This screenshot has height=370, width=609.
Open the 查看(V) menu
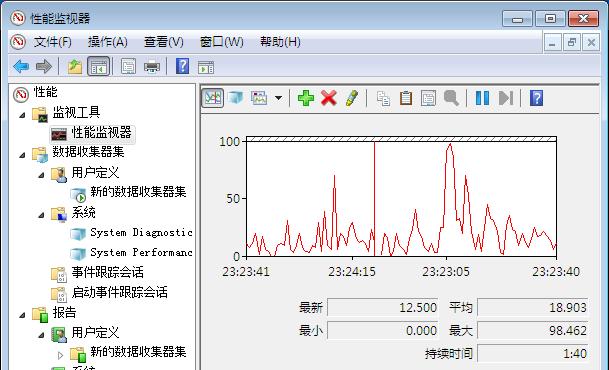coord(164,42)
